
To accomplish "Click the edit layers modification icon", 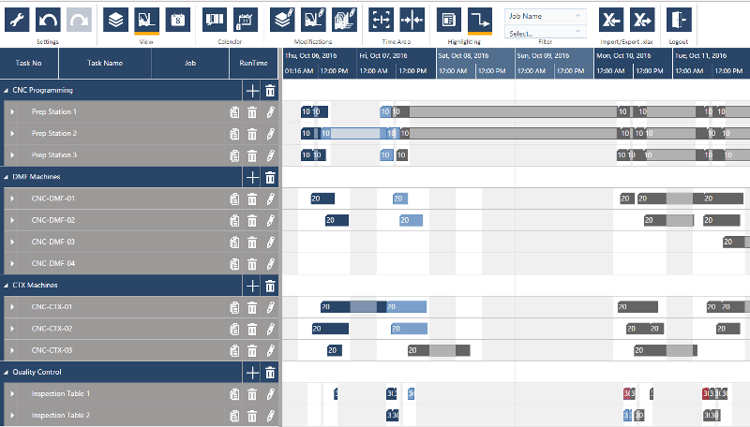I will tap(282, 20).
